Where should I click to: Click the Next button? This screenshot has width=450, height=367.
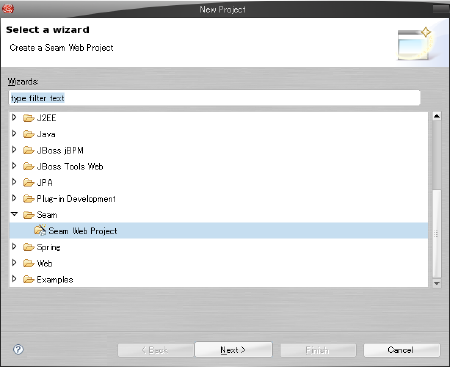[x=233, y=350]
